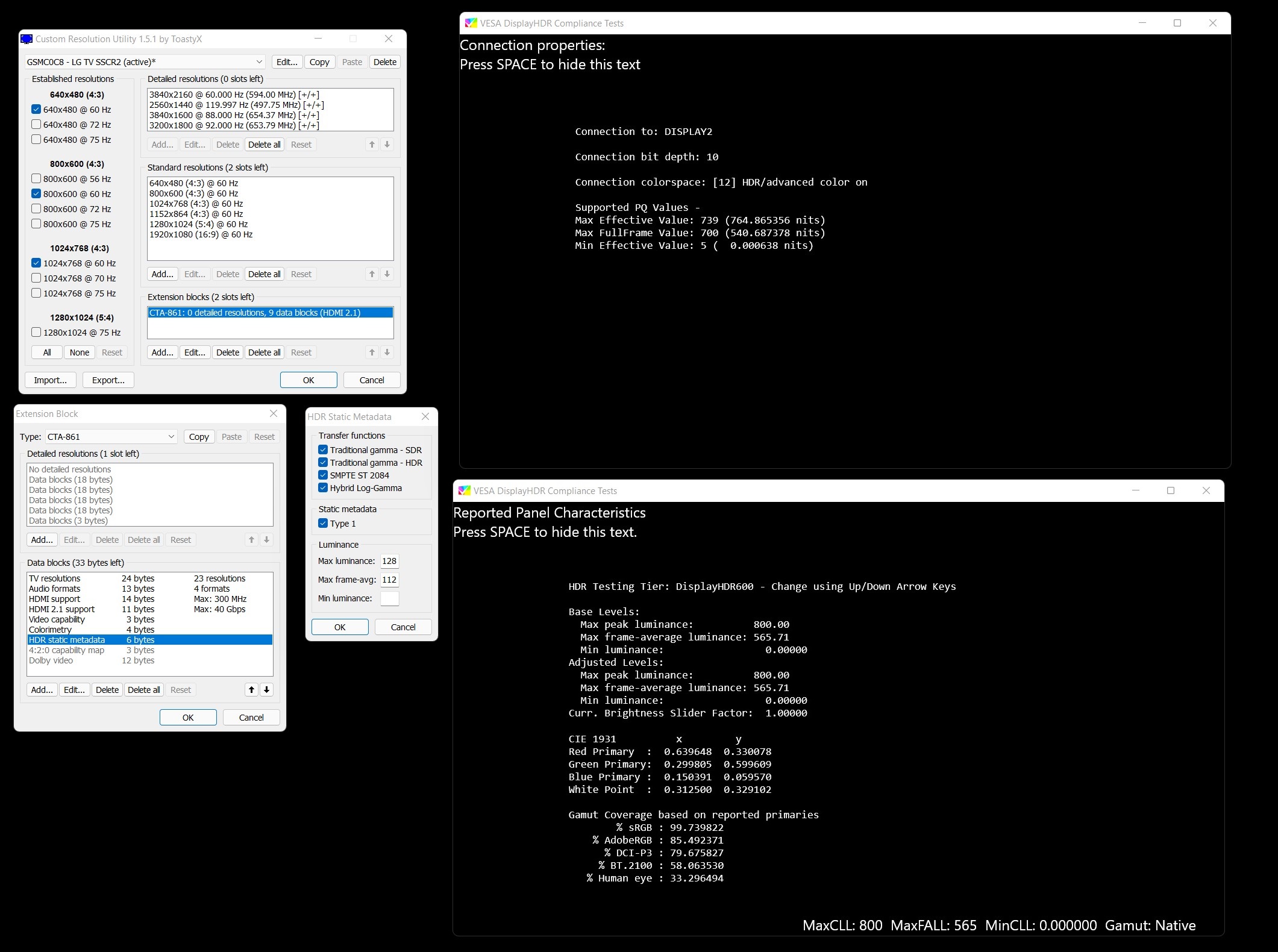The height and width of the screenshot is (952, 1278).
Task: Click the All button for established resolutions
Action: (47, 352)
